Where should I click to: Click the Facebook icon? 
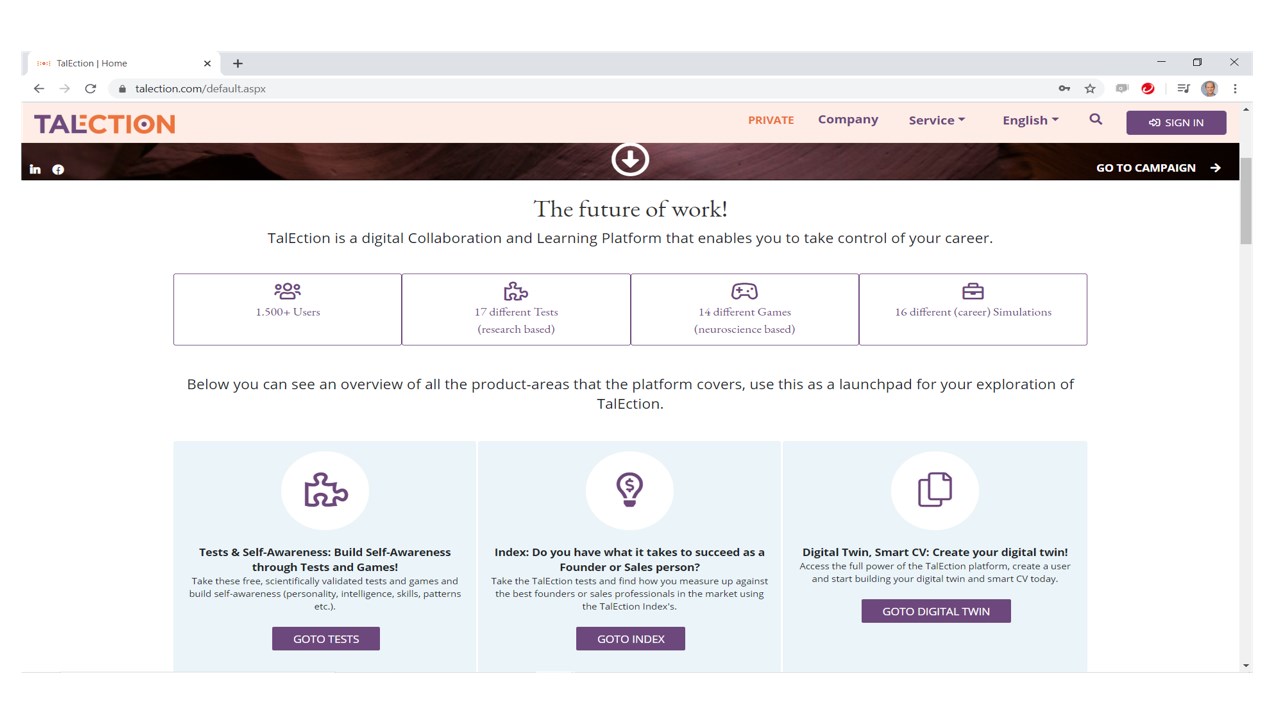click(x=58, y=169)
